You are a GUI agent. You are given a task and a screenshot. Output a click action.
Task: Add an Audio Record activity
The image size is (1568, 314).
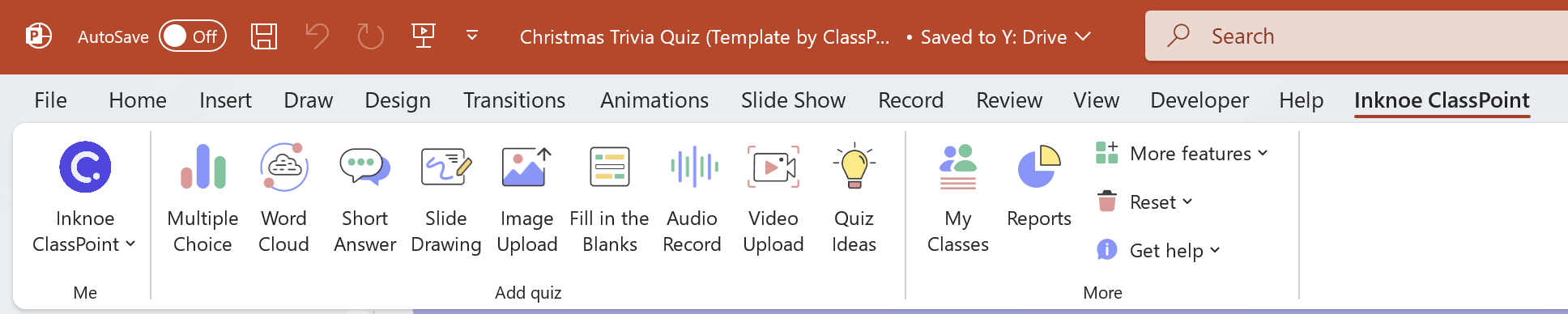point(692,198)
